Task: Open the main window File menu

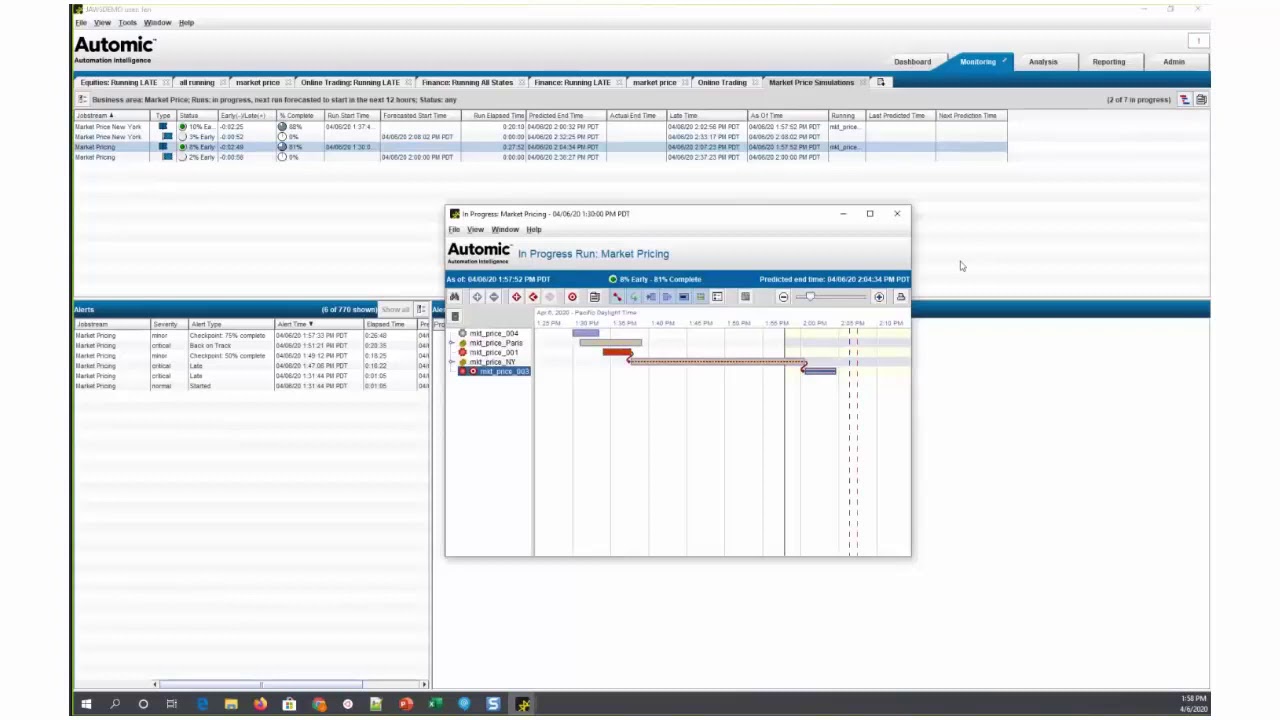Action: pos(81,23)
